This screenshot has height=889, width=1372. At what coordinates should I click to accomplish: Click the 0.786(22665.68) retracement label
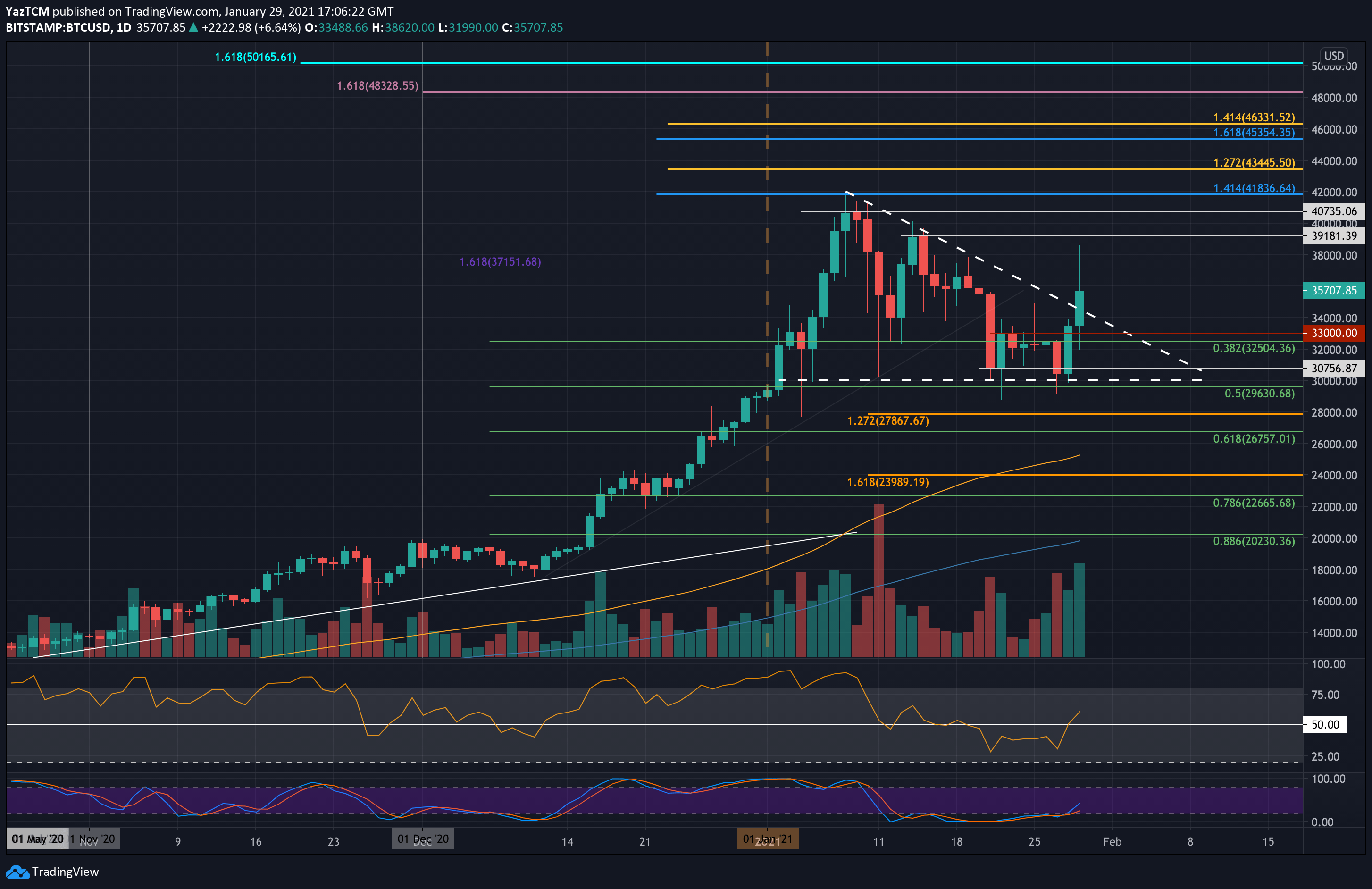pos(1254,503)
